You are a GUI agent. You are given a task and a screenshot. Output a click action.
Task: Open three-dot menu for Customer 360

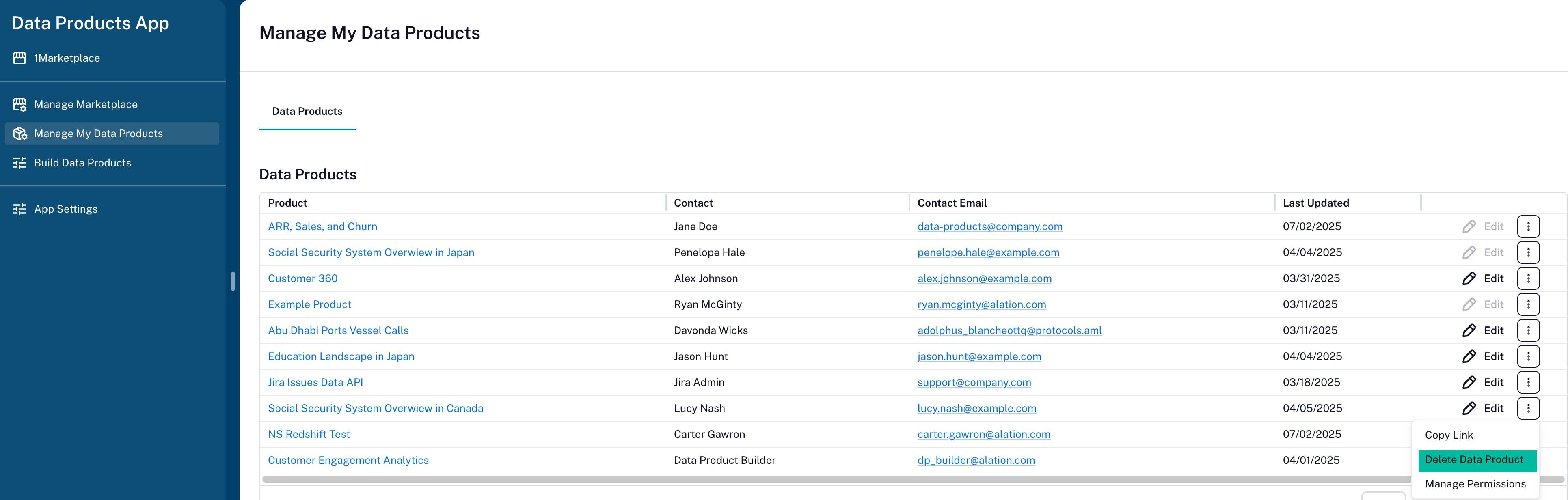click(1528, 278)
